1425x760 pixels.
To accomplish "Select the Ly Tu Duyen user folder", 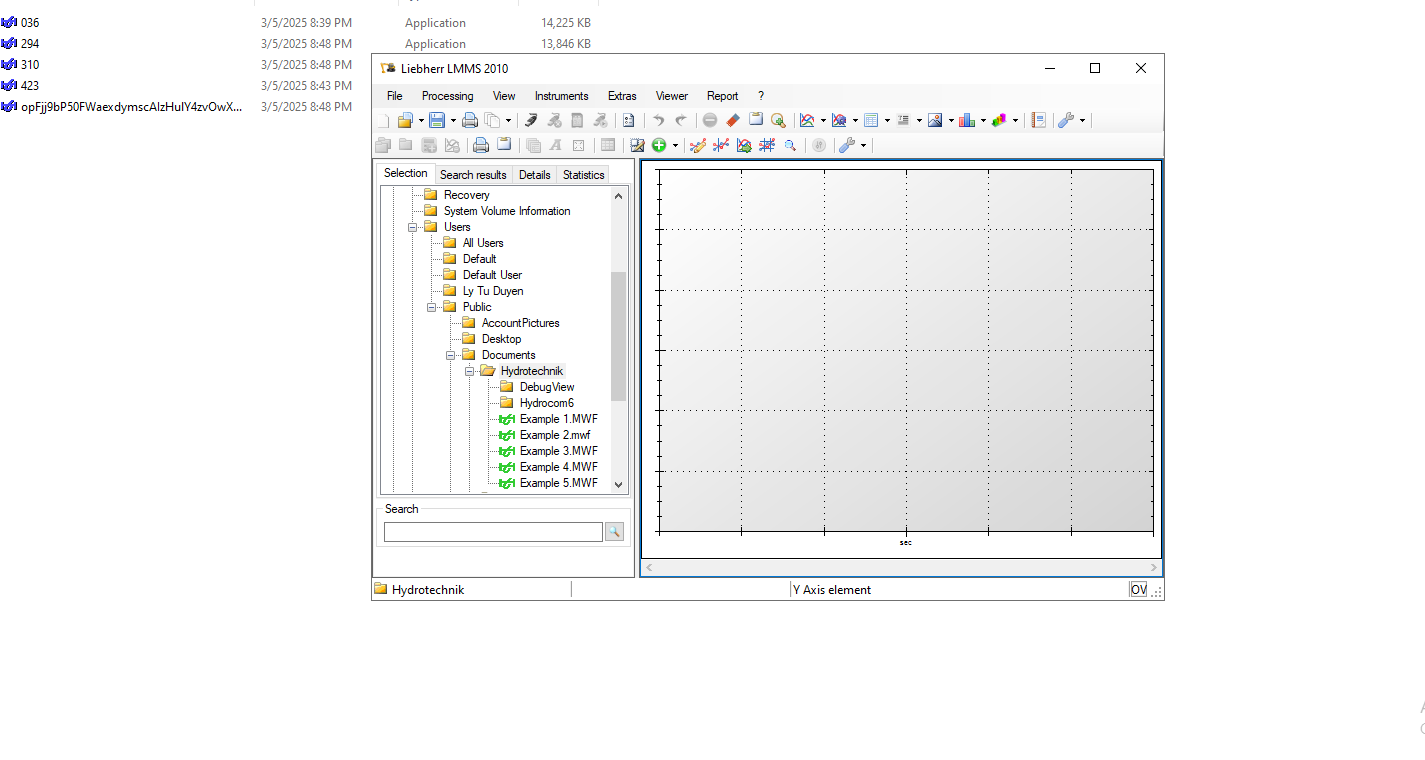I will click(x=492, y=291).
